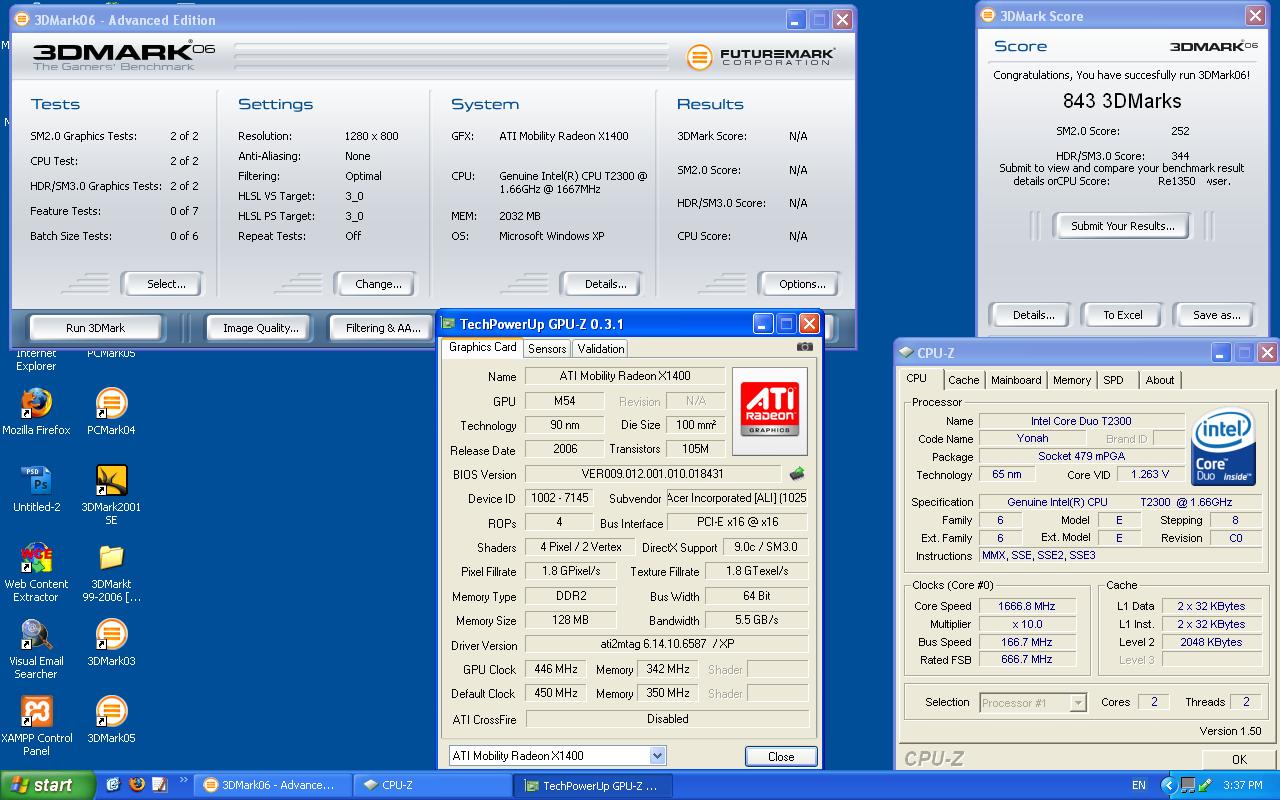Click the Driver Version field in GPU-Z
The width and height of the screenshot is (1280, 800).
(x=666, y=645)
